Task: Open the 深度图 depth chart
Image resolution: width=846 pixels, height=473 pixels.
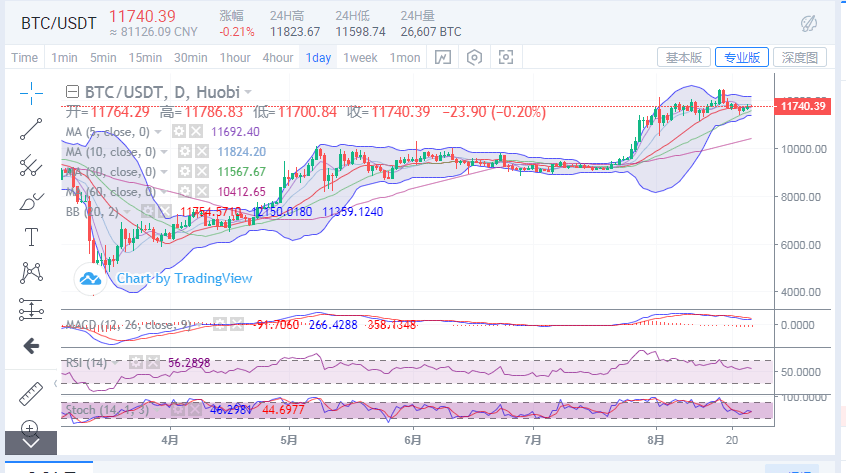Action: [800, 57]
